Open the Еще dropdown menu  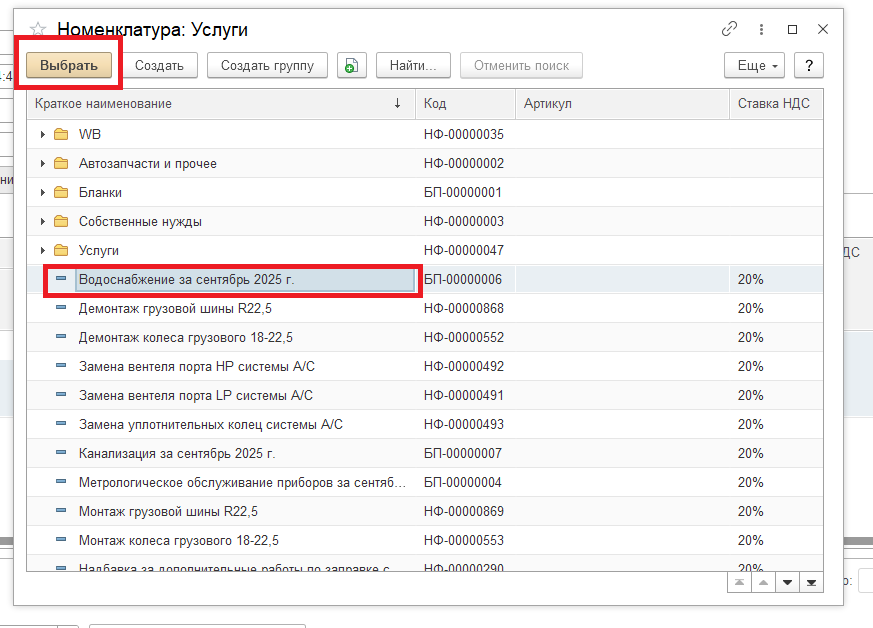point(757,66)
